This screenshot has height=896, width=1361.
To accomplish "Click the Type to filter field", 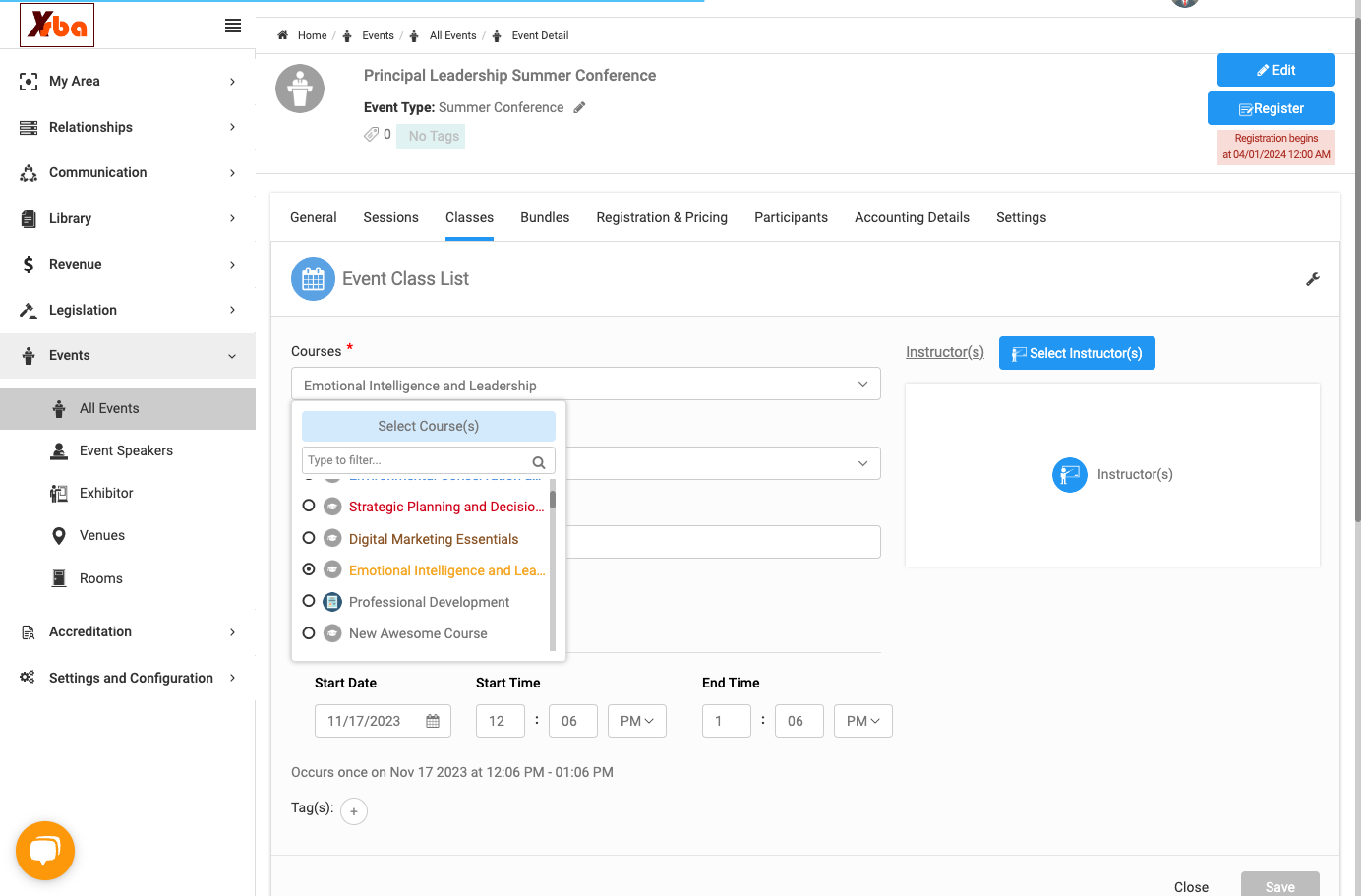I will click(x=429, y=460).
